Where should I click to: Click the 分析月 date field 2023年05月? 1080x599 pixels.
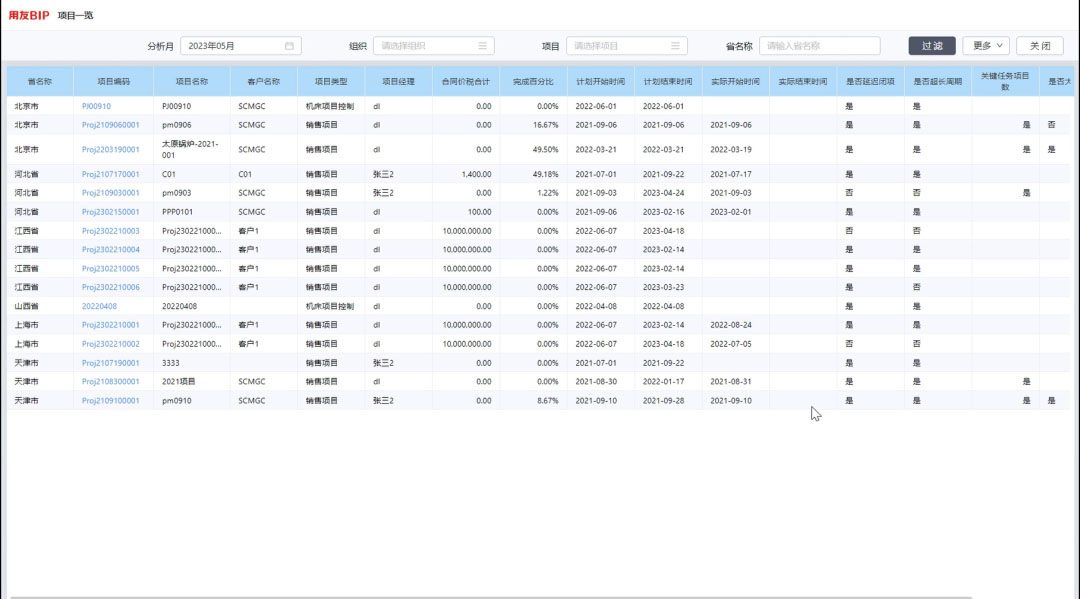click(240, 46)
